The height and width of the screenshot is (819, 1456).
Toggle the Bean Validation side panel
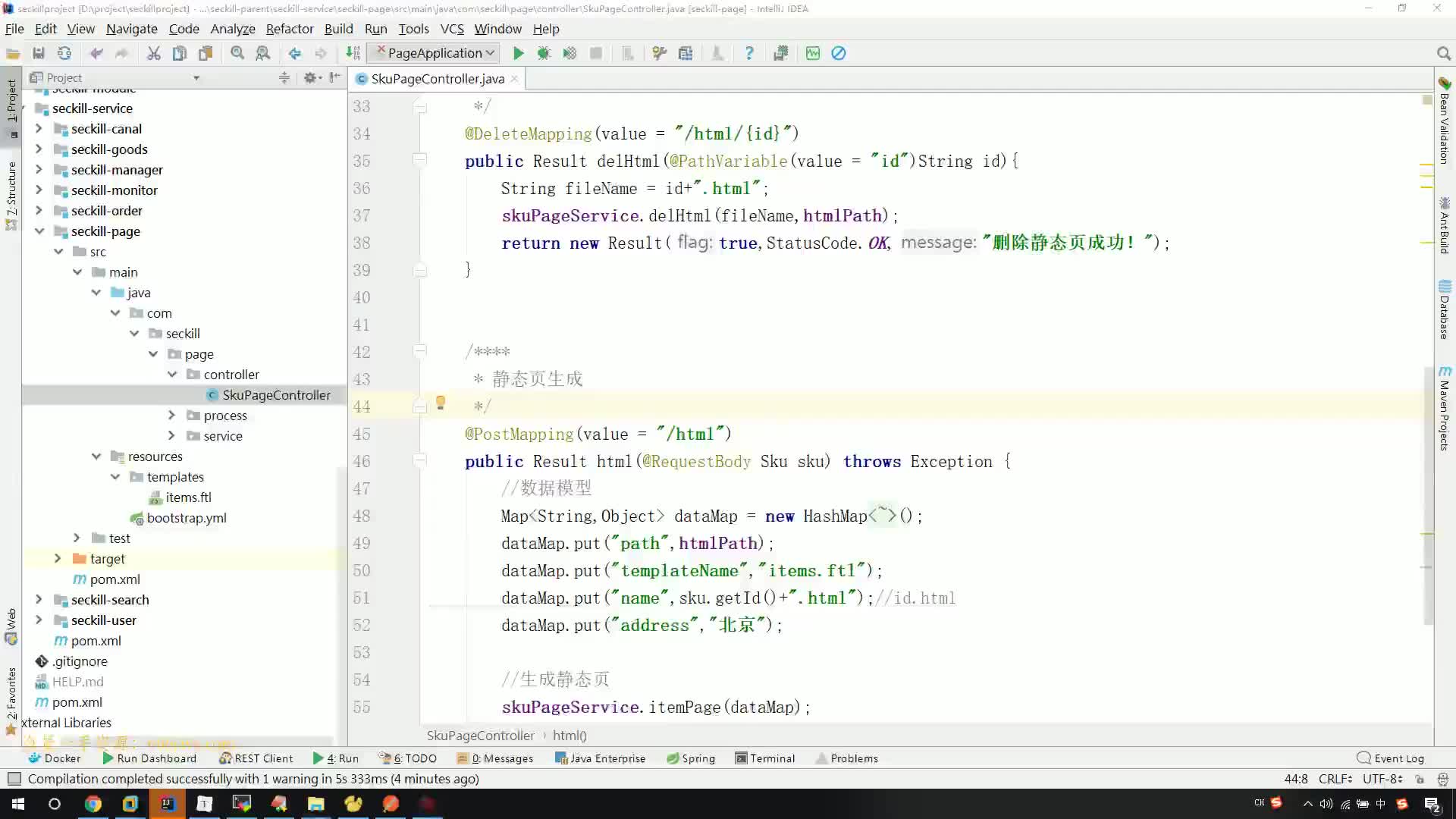(x=1445, y=121)
